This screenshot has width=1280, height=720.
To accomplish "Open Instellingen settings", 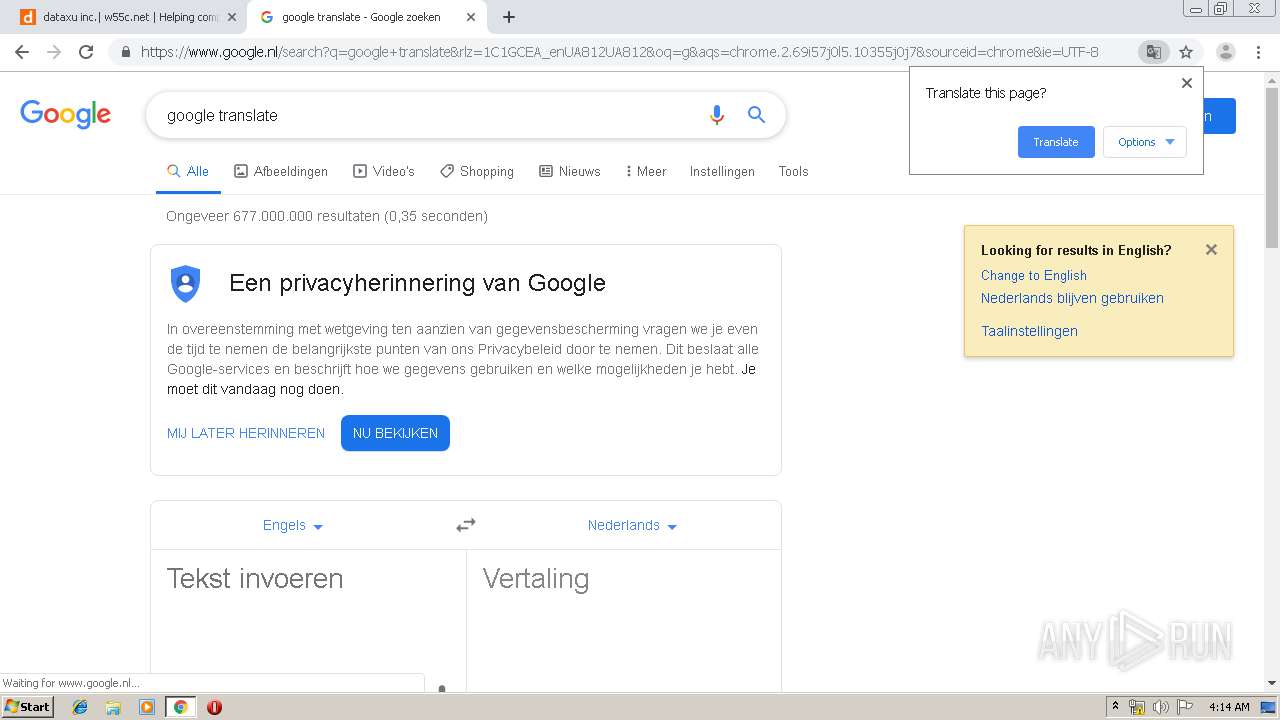I will [x=722, y=171].
